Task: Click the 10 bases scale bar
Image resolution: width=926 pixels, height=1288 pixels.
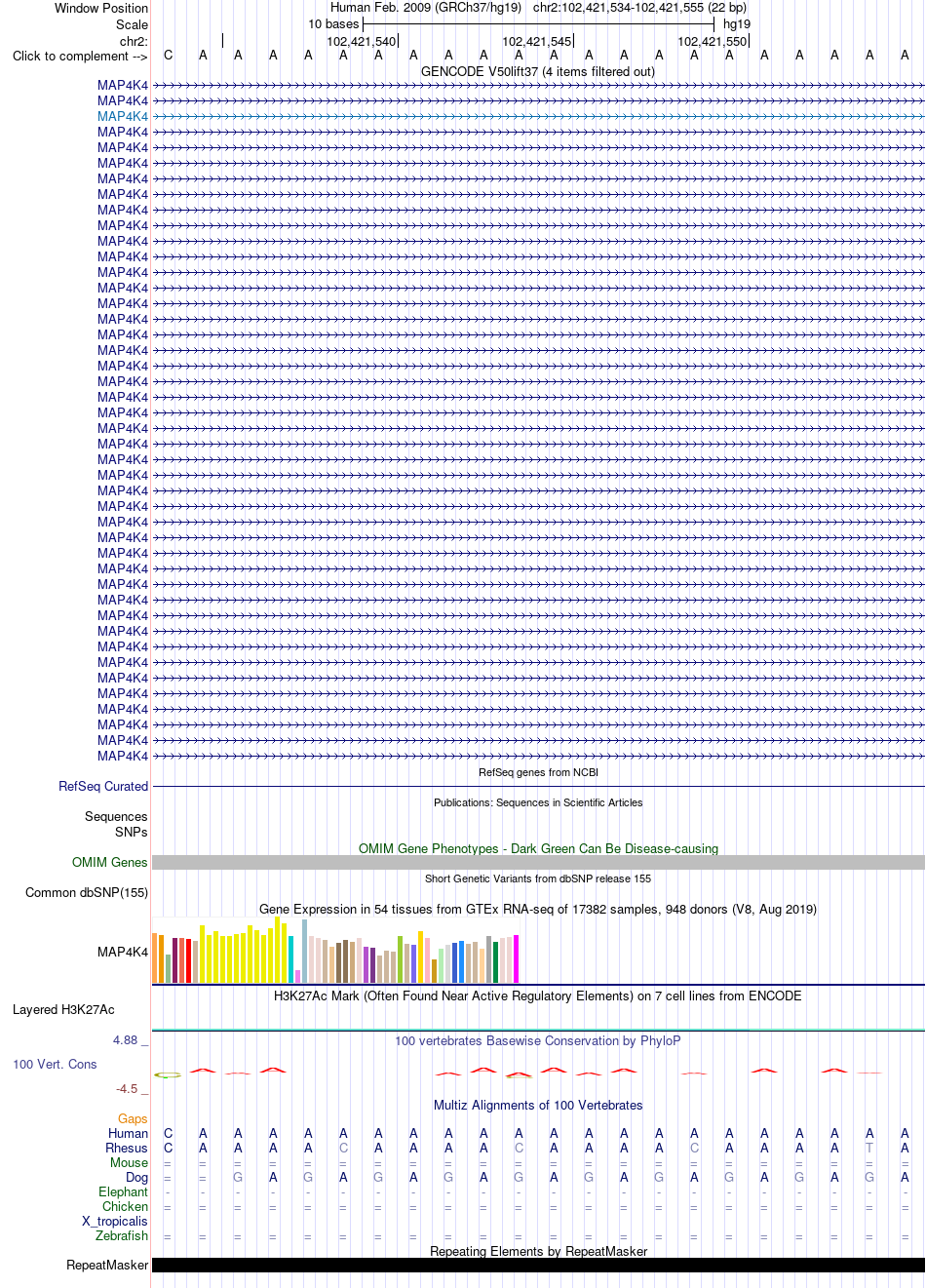Action: [538, 23]
